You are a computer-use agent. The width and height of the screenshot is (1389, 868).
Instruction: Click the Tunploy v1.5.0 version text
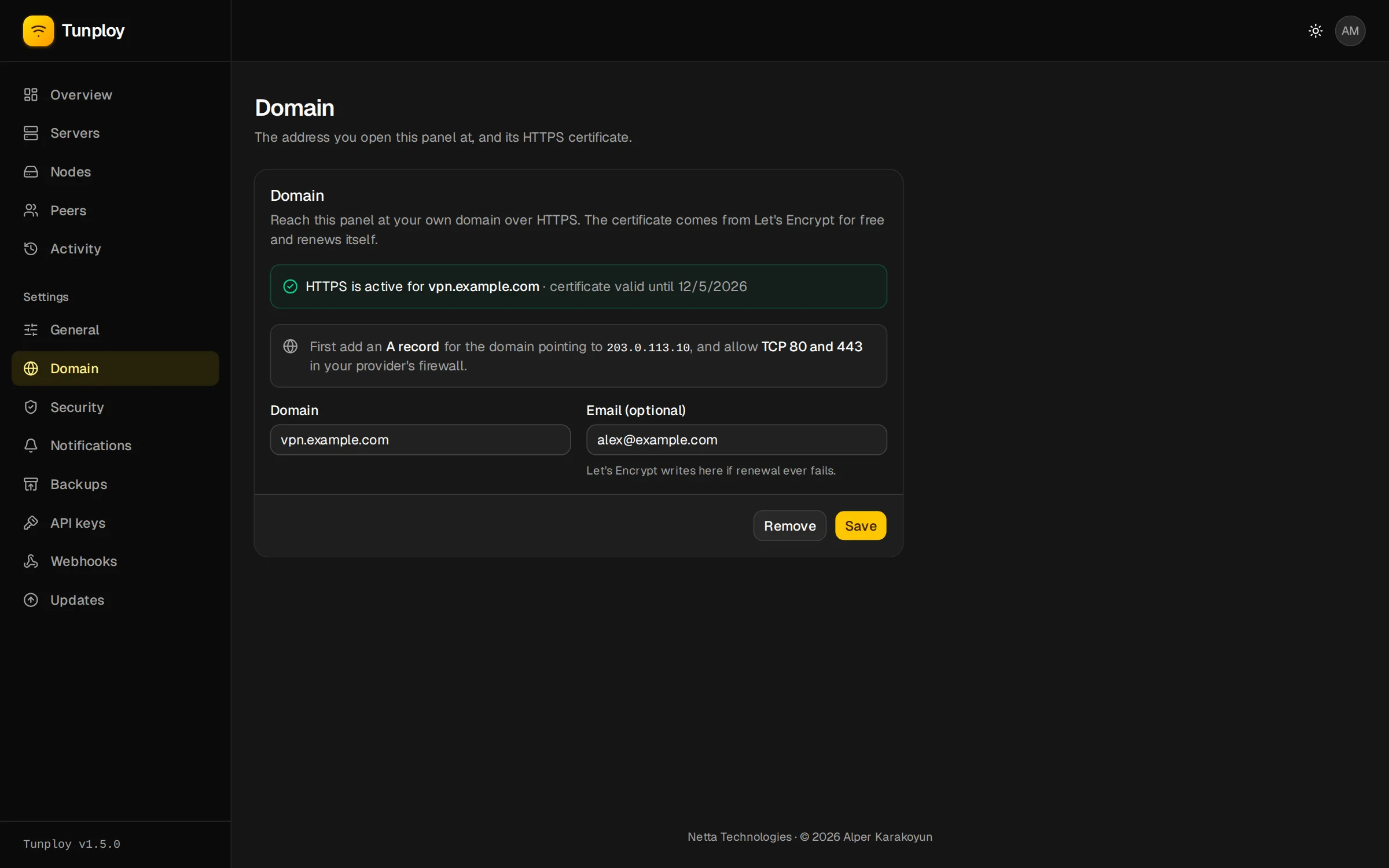tap(72, 844)
